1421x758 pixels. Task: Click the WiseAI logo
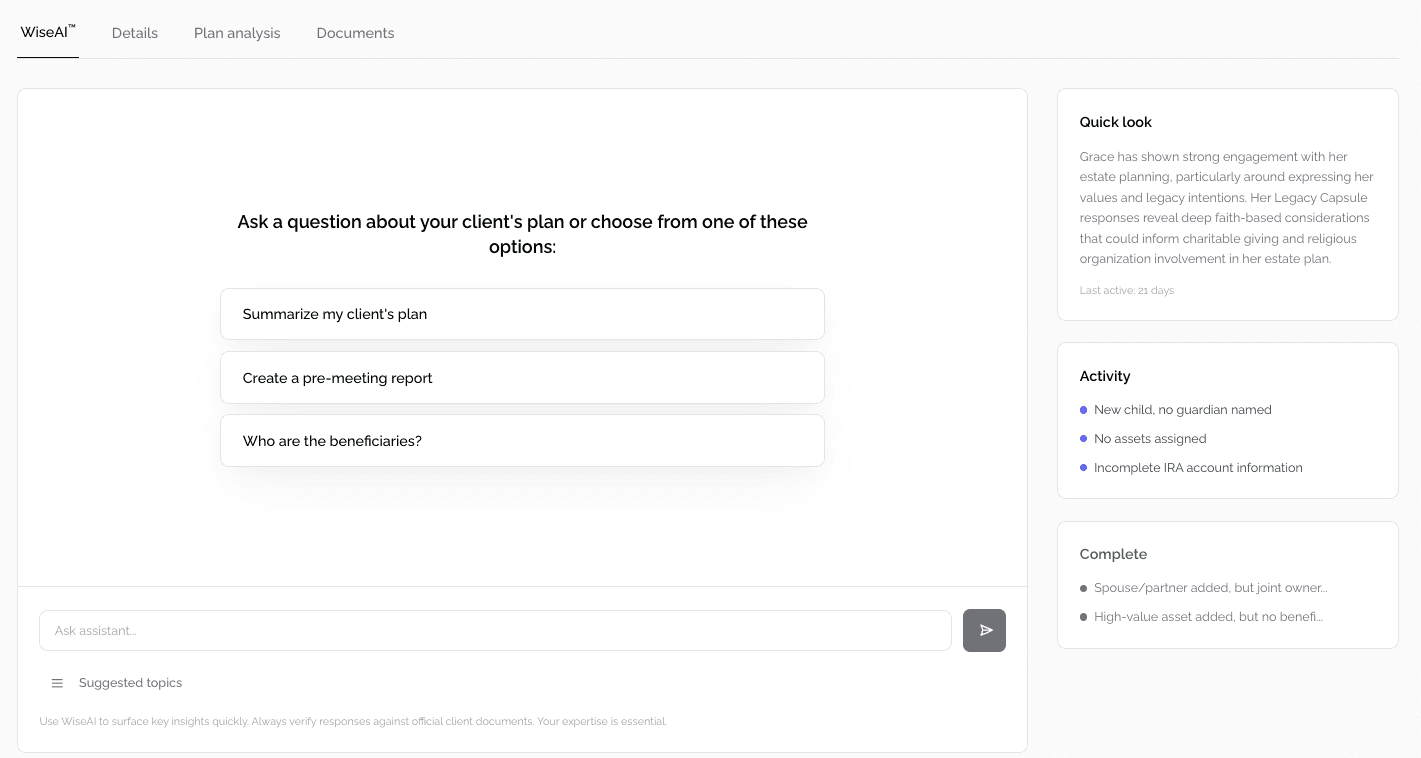tap(47, 31)
